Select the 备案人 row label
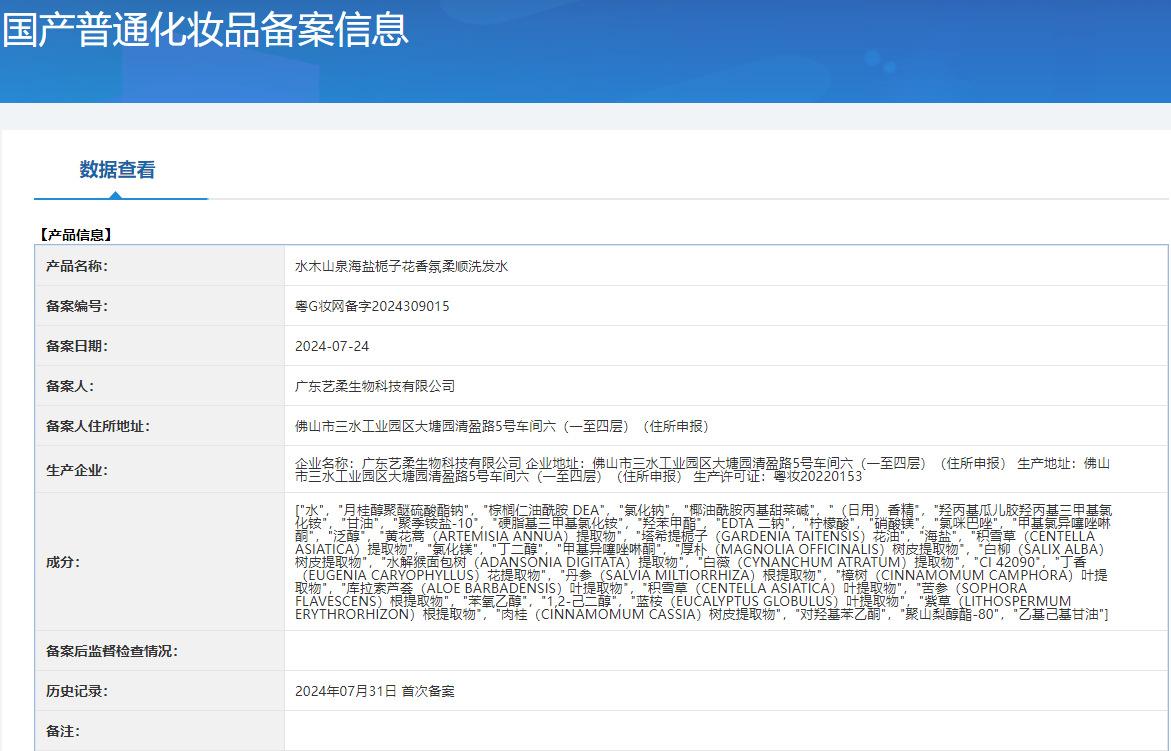This screenshot has height=751, width=1171. (70, 386)
